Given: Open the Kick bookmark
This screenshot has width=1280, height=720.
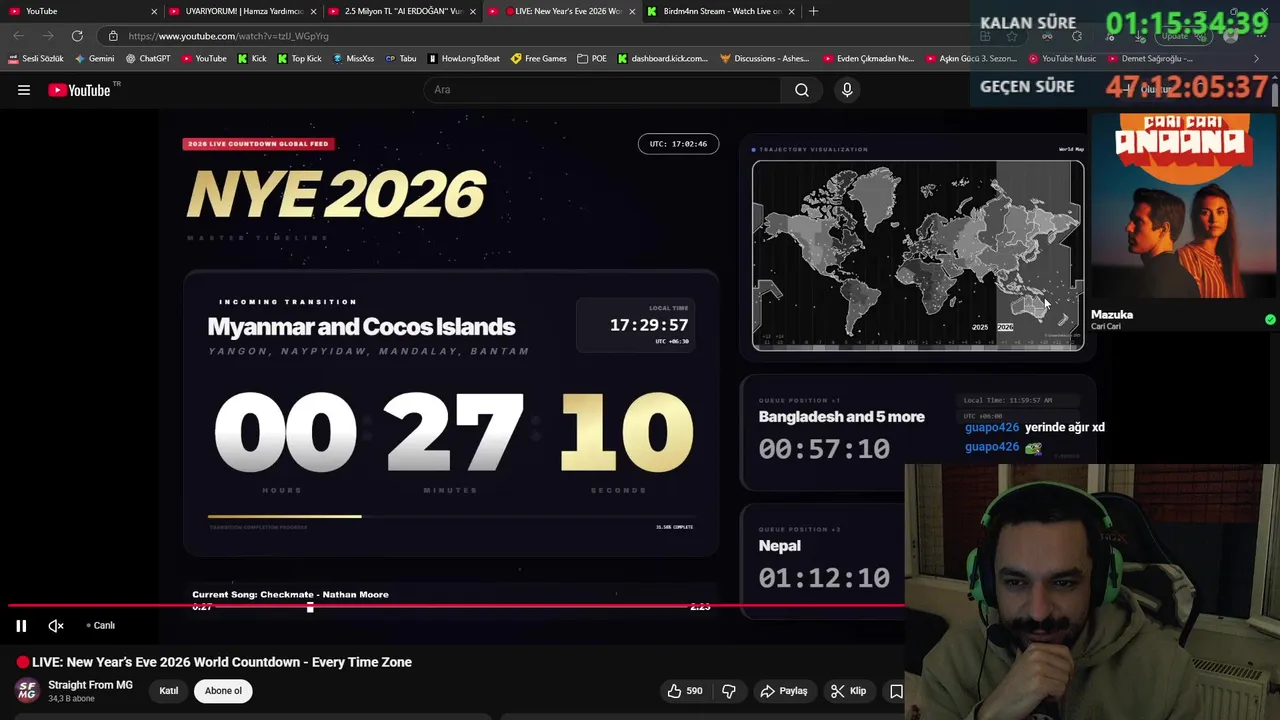Looking at the screenshot, I should coord(252,59).
